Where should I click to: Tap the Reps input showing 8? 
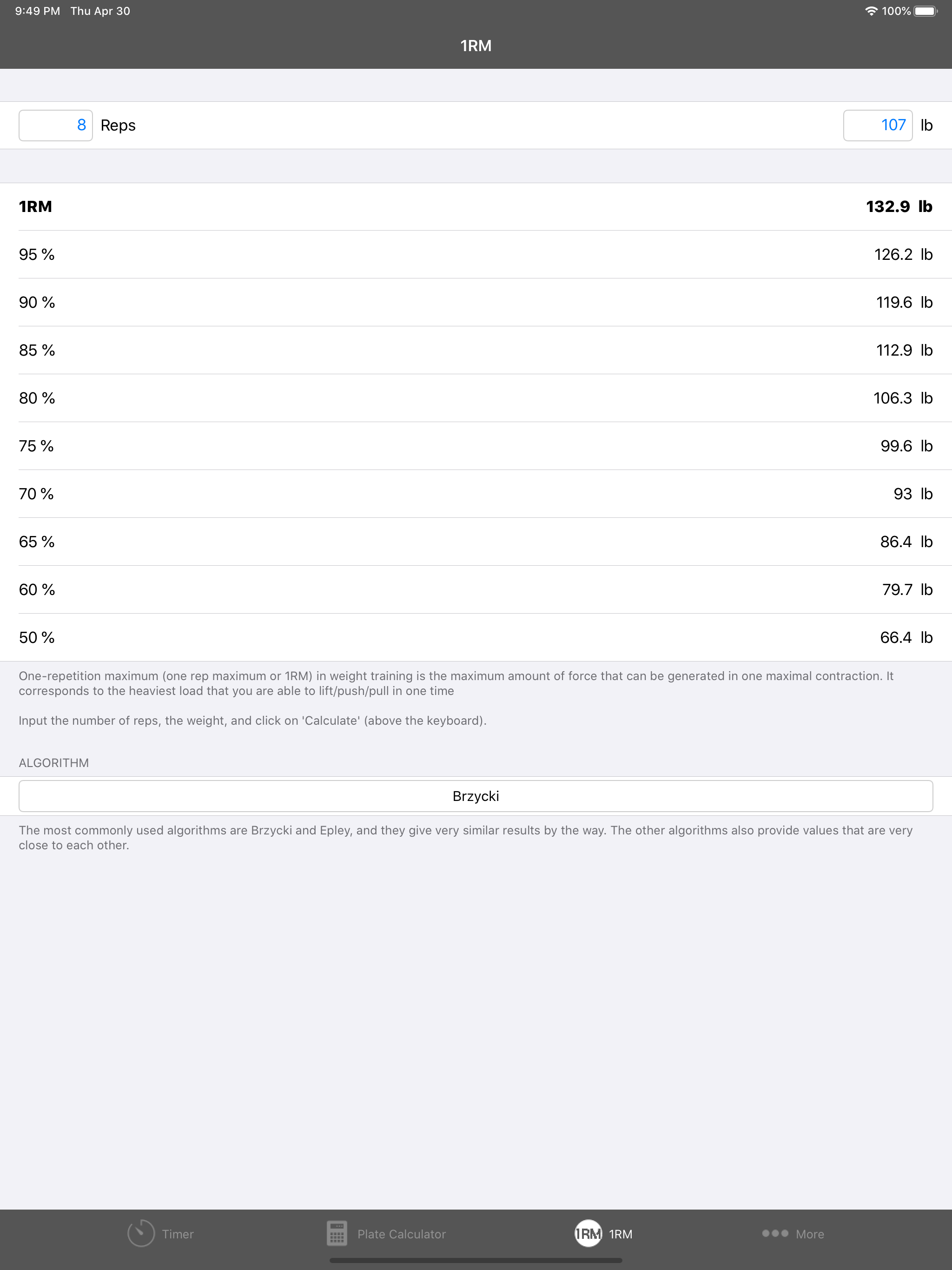coord(56,125)
